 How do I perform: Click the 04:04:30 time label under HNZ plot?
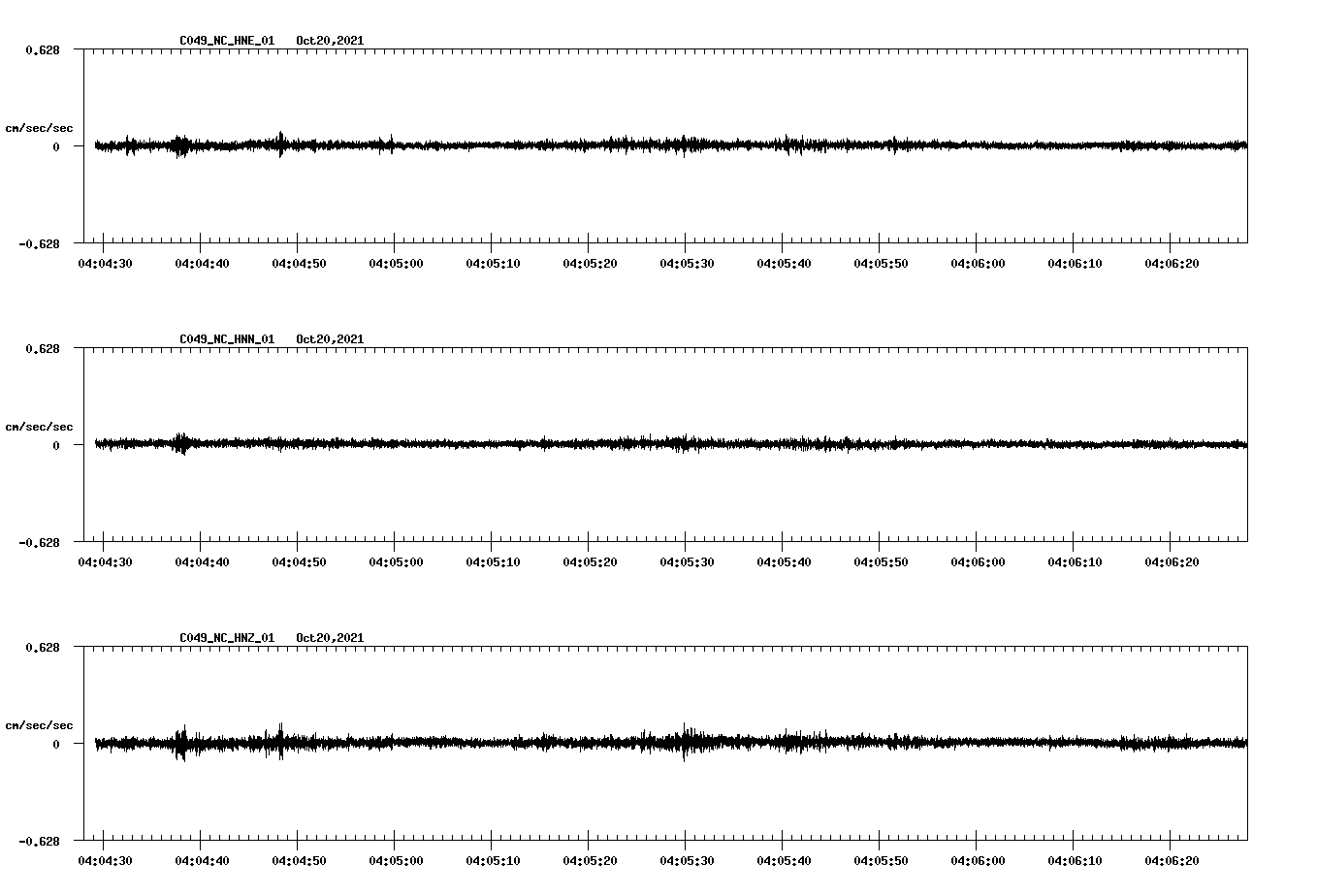[105, 861]
